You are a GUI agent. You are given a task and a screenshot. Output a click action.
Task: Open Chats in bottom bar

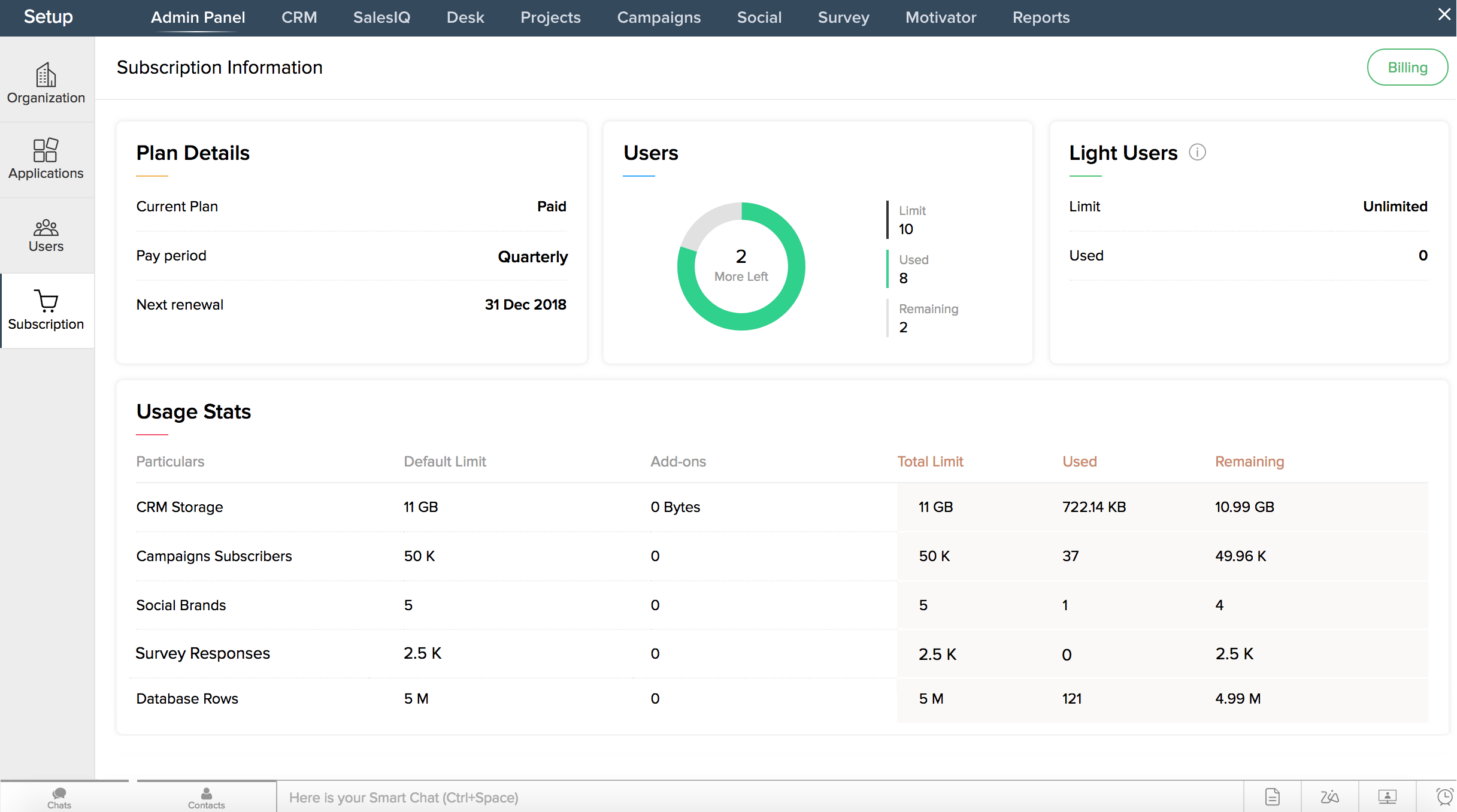59,798
